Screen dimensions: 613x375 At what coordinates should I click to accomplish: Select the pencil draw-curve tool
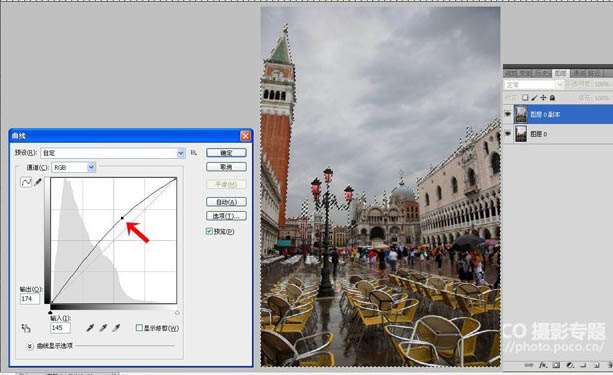pos(38,182)
